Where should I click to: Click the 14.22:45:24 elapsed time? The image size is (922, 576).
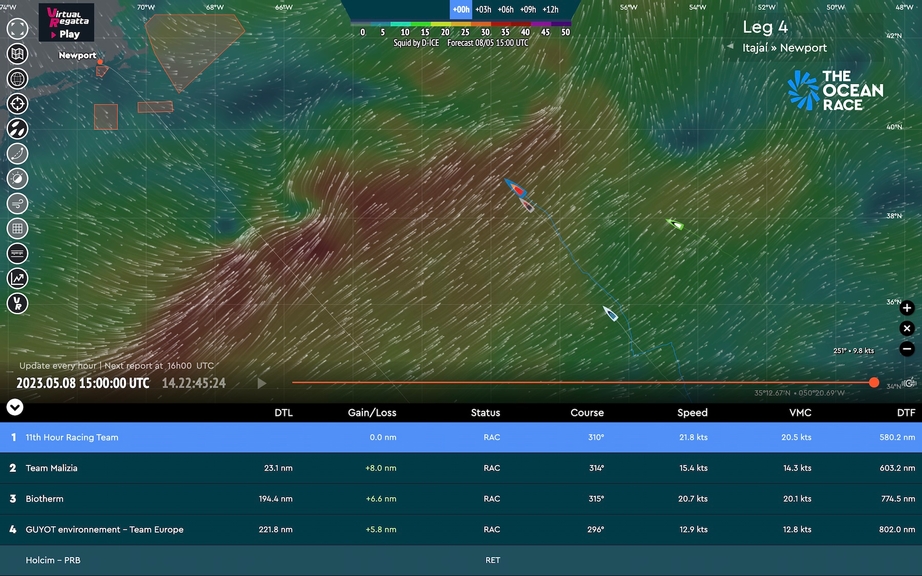(193, 383)
